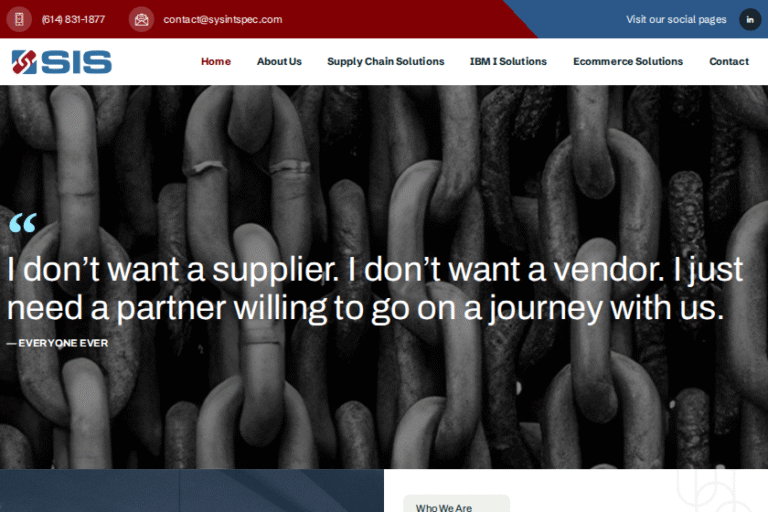The width and height of the screenshot is (768, 512).
Task: Click the blue quotation mark graphic
Action: [23, 223]
